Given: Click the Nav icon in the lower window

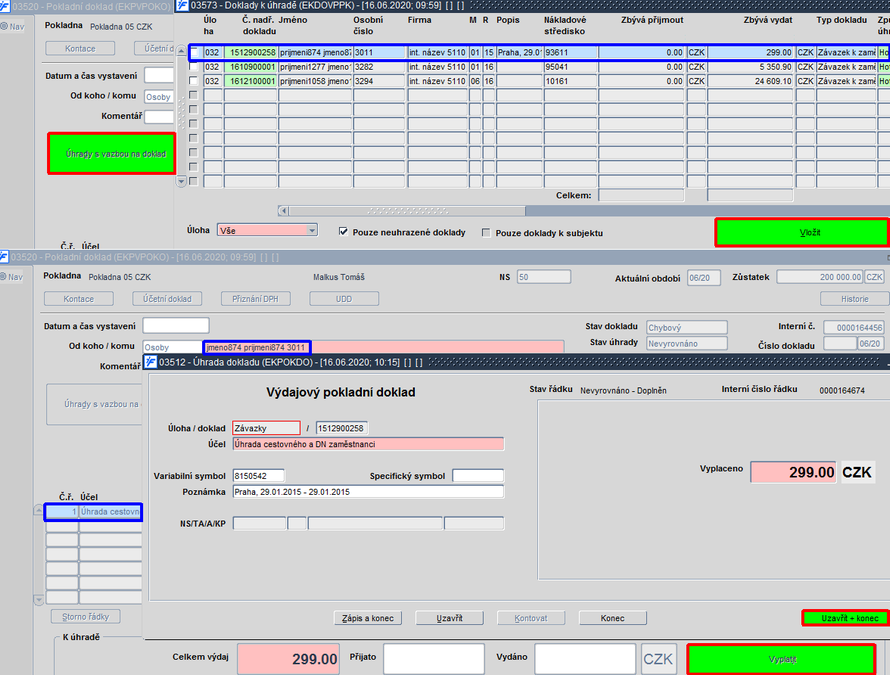Looking at the screenshot, I should [4, 277].
